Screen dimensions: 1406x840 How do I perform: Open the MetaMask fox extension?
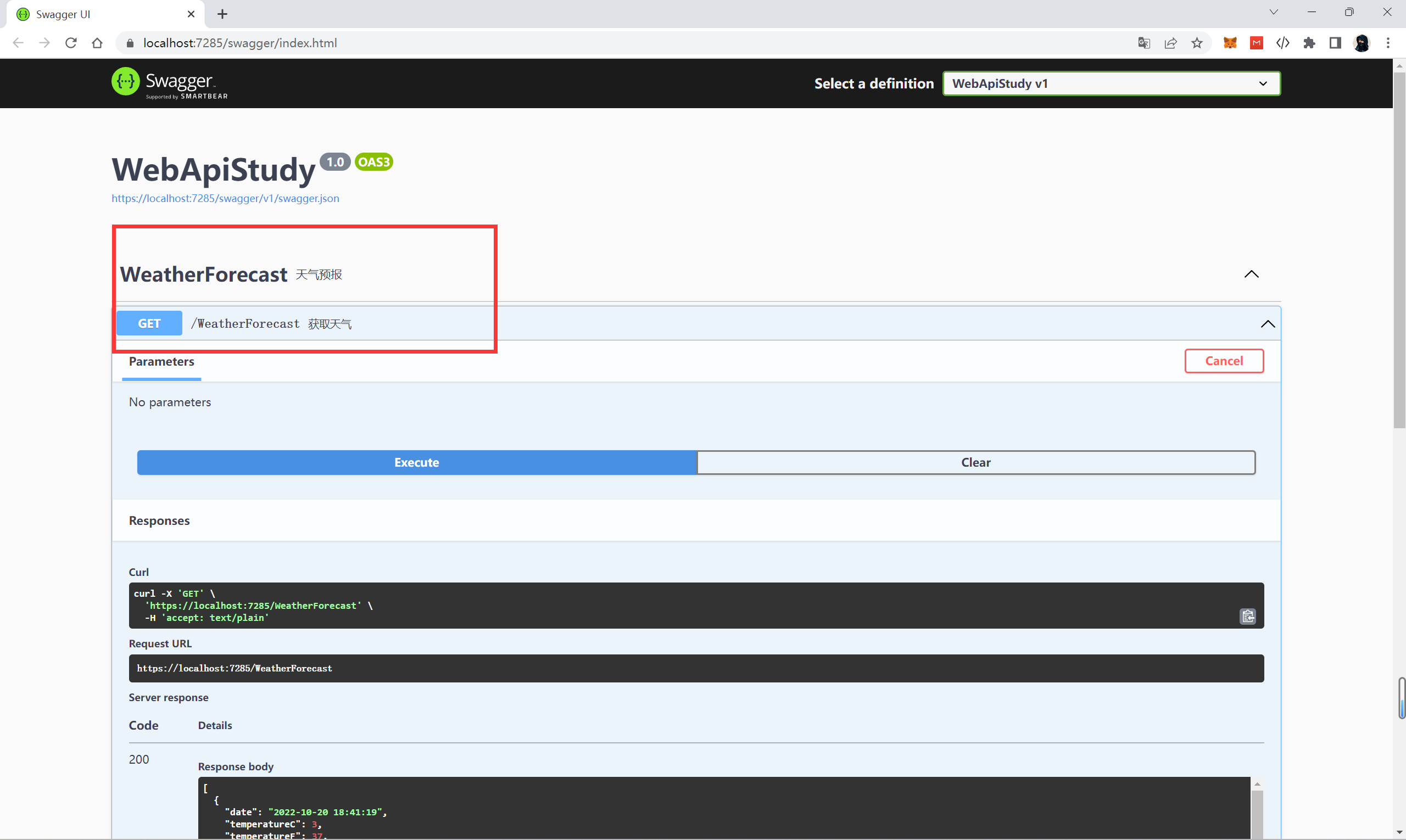(x=1230, y=43)
